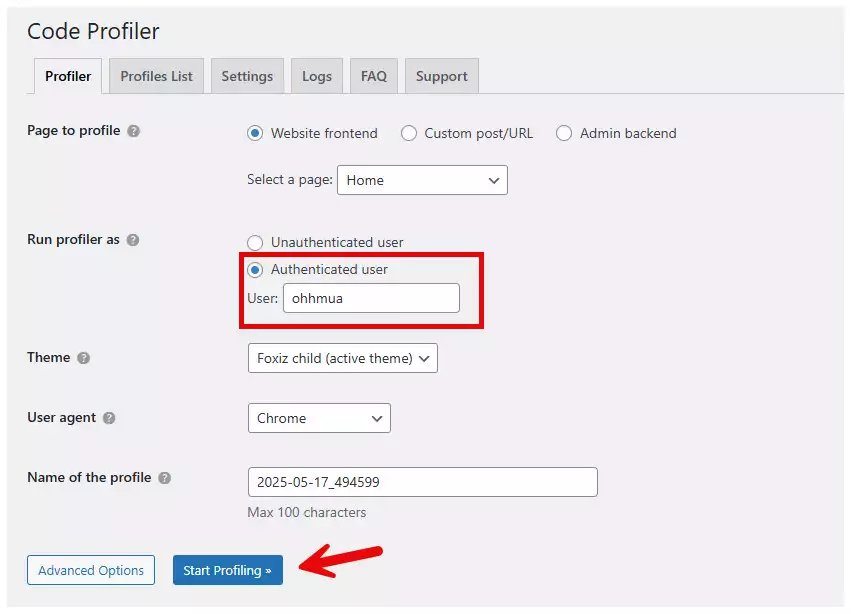
Task: Switch to the Profiles List tab
Action: point(156,76)
